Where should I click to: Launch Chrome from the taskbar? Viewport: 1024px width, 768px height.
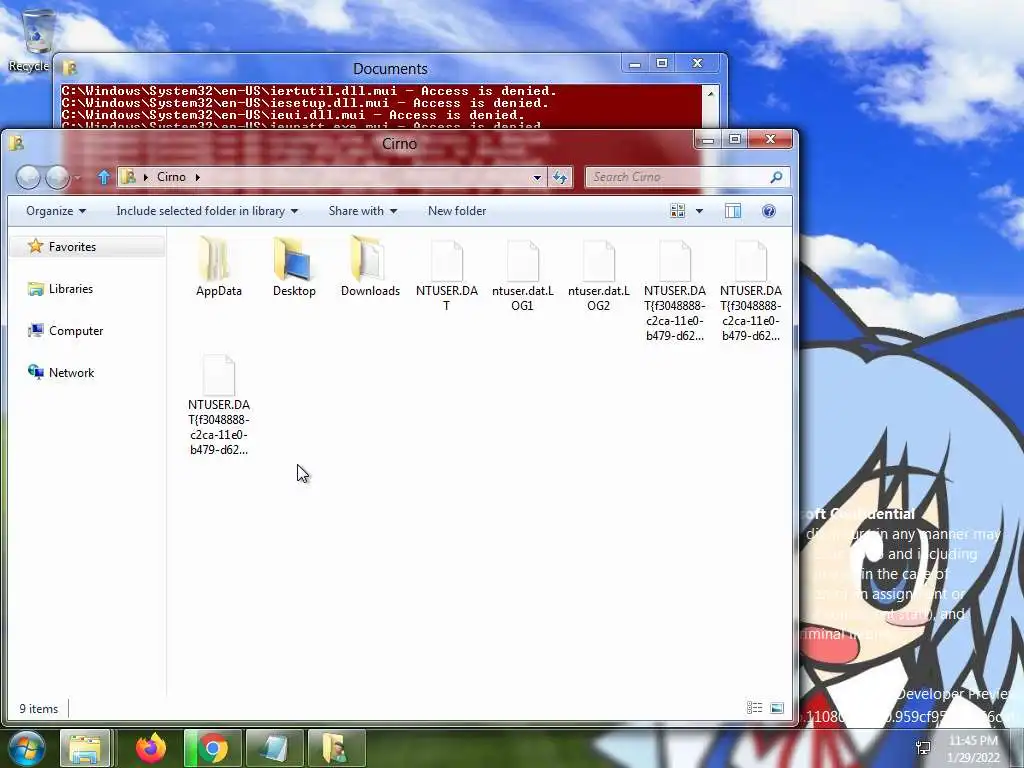pyautogui.click(x=212, y=748)
